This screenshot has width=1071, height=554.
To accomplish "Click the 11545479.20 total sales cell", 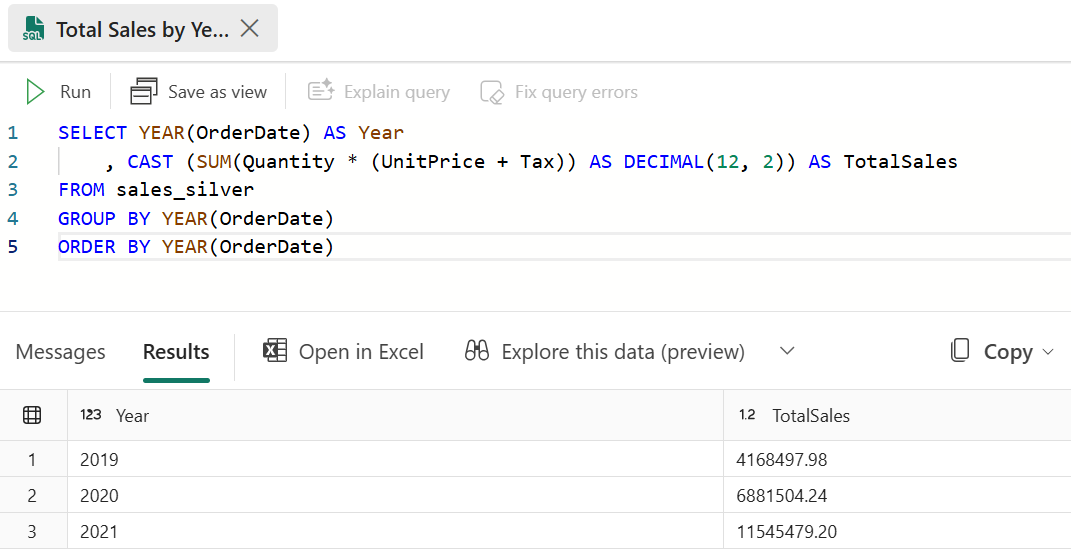I will pos(898,531).
